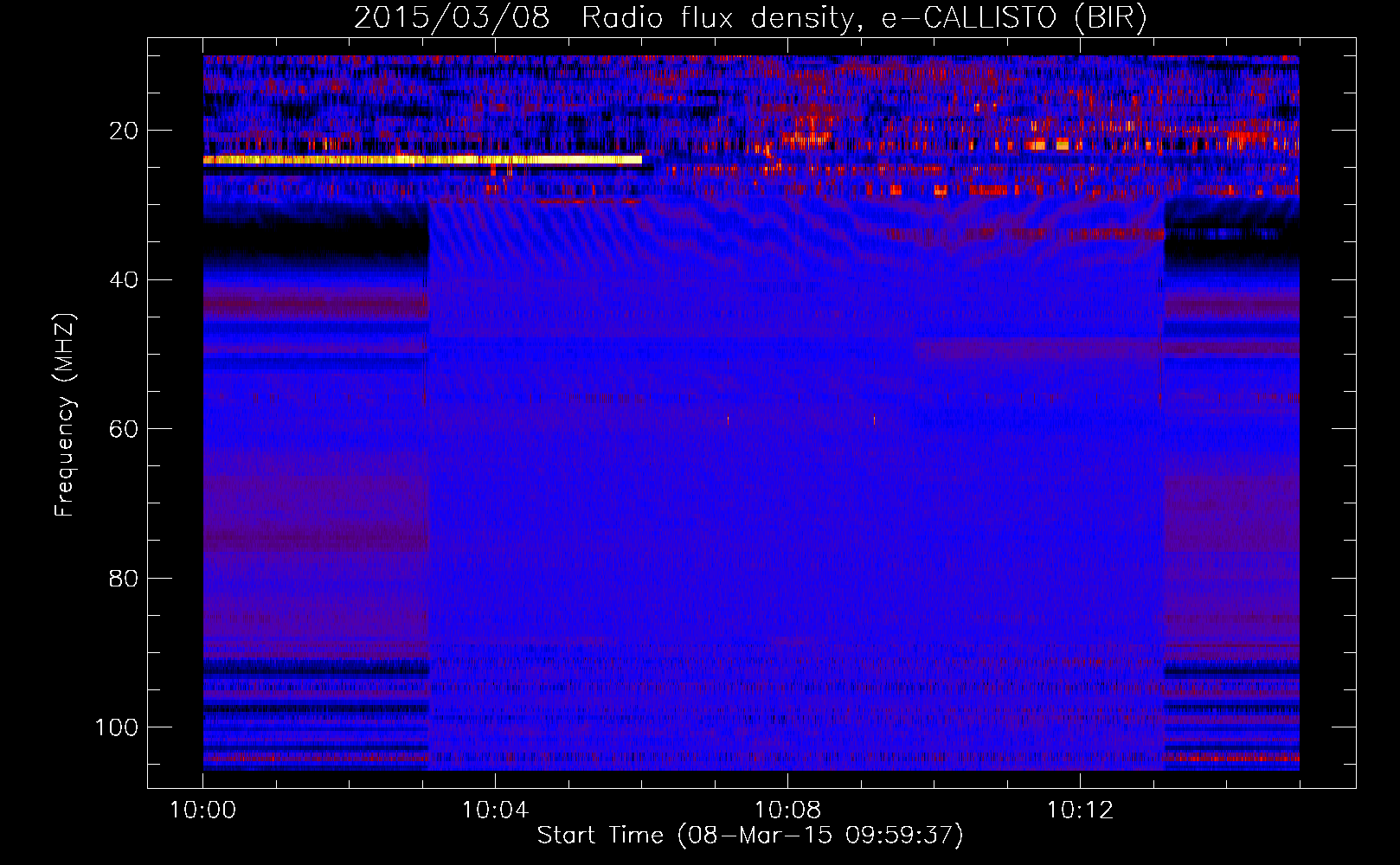Click the 20 frequency tick label
This screenshot has width=1400, height=865.
click(x=125, y=131)
